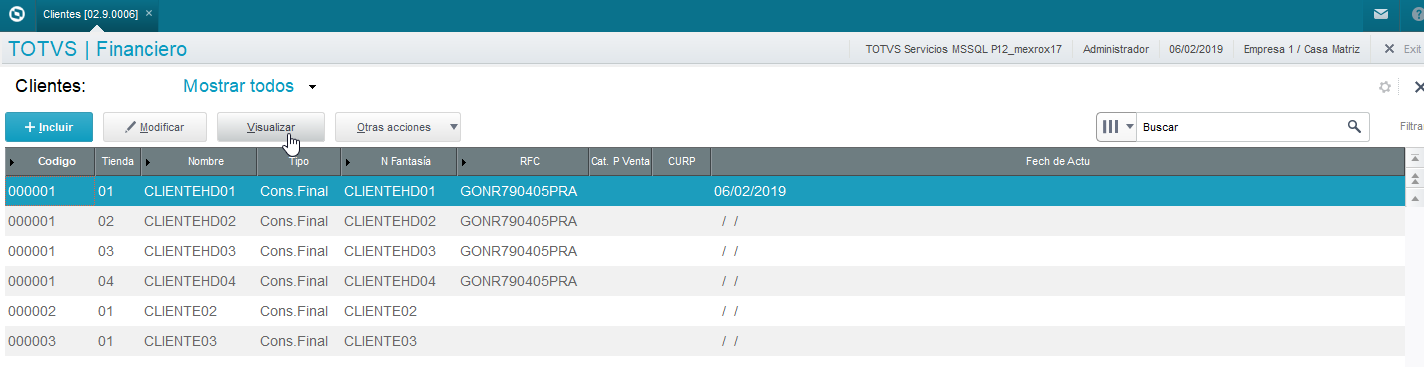Click the Modificar button
The width and height of the screenshot is (1424, 367).
pos(155,127)
